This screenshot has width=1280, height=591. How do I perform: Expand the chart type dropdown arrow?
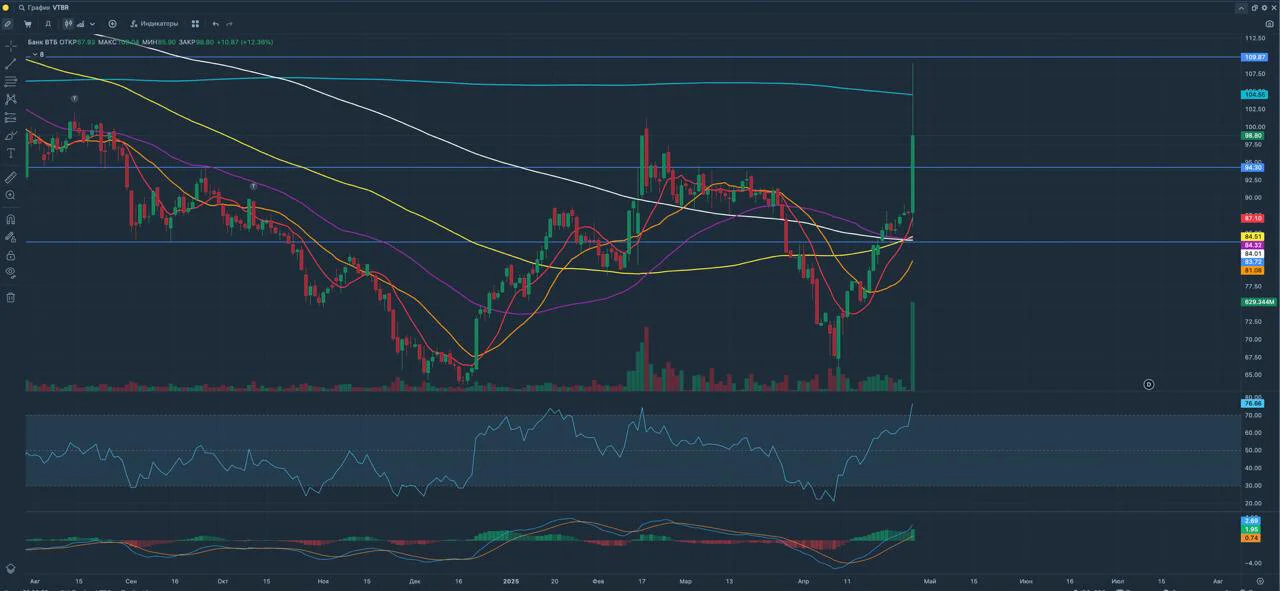tap(93, 23)
